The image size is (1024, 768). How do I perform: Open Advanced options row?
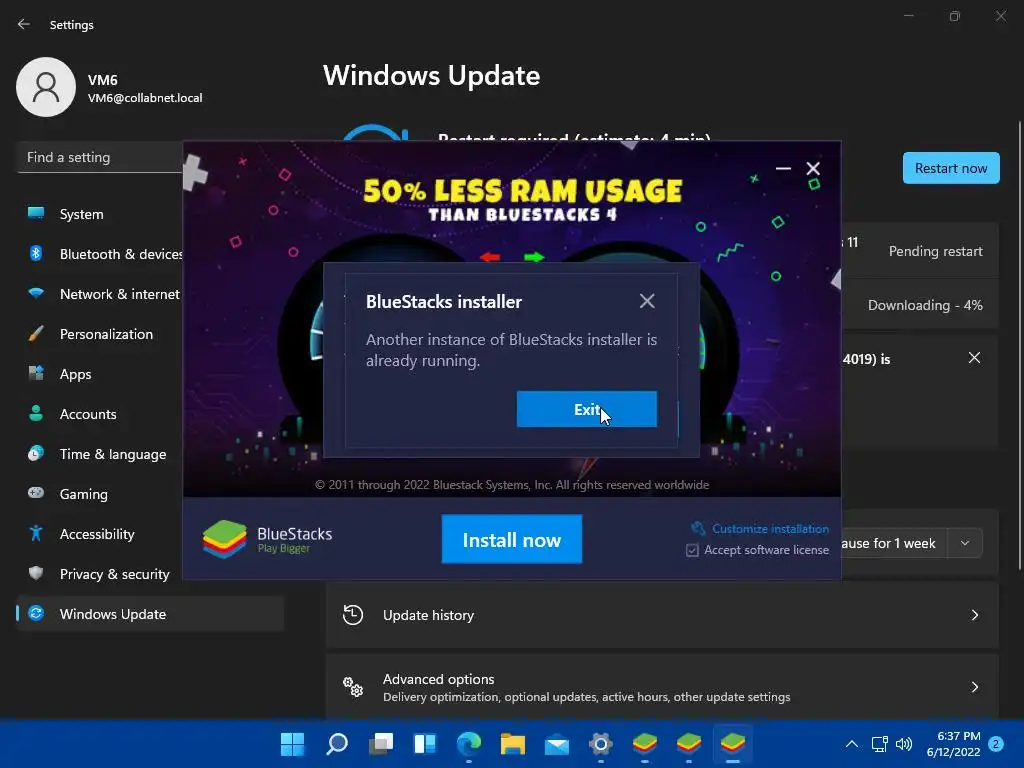[662, 687]
